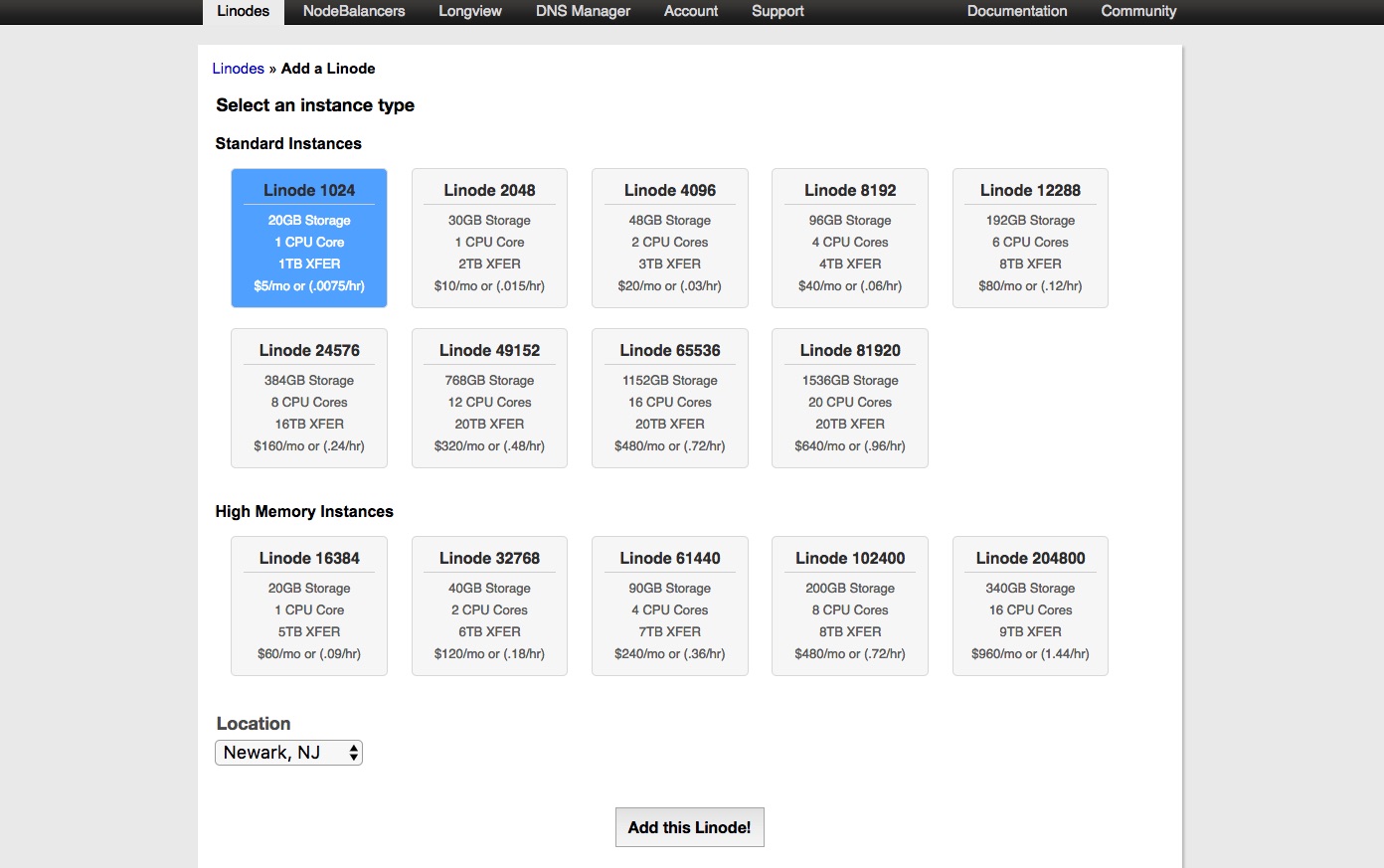Pick high memory Linode 61440
Viewport: 1384px width, 868px height.
tap(670, 606)
